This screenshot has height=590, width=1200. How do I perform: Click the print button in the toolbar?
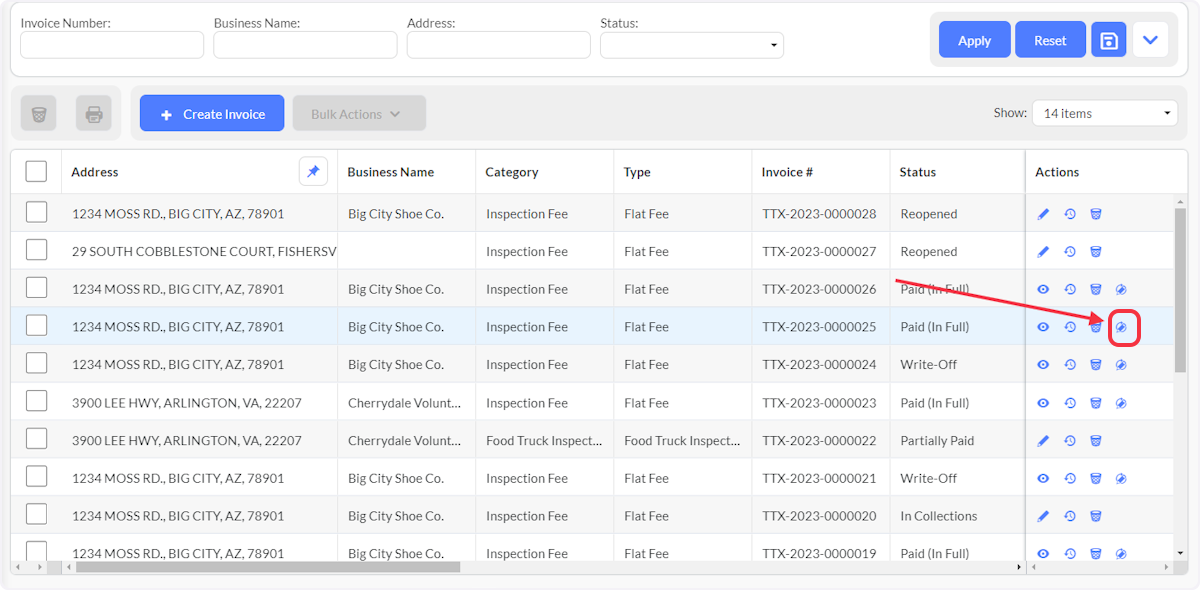(94, 114)
